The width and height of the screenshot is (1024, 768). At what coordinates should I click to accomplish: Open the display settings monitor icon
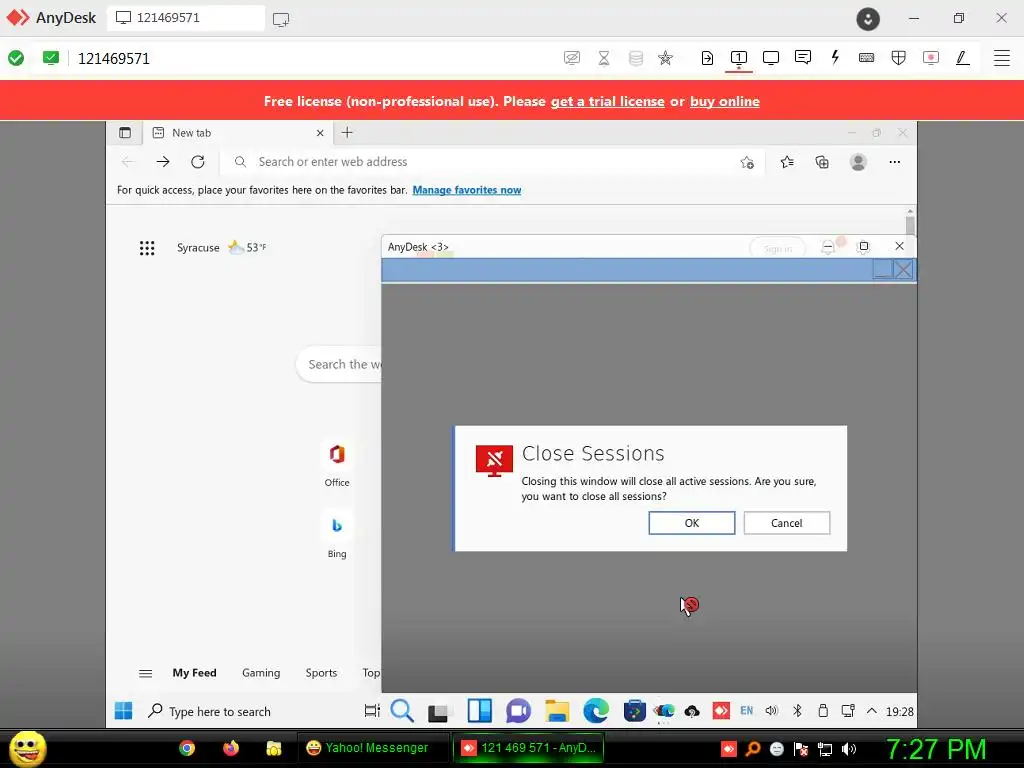[771, 58]
